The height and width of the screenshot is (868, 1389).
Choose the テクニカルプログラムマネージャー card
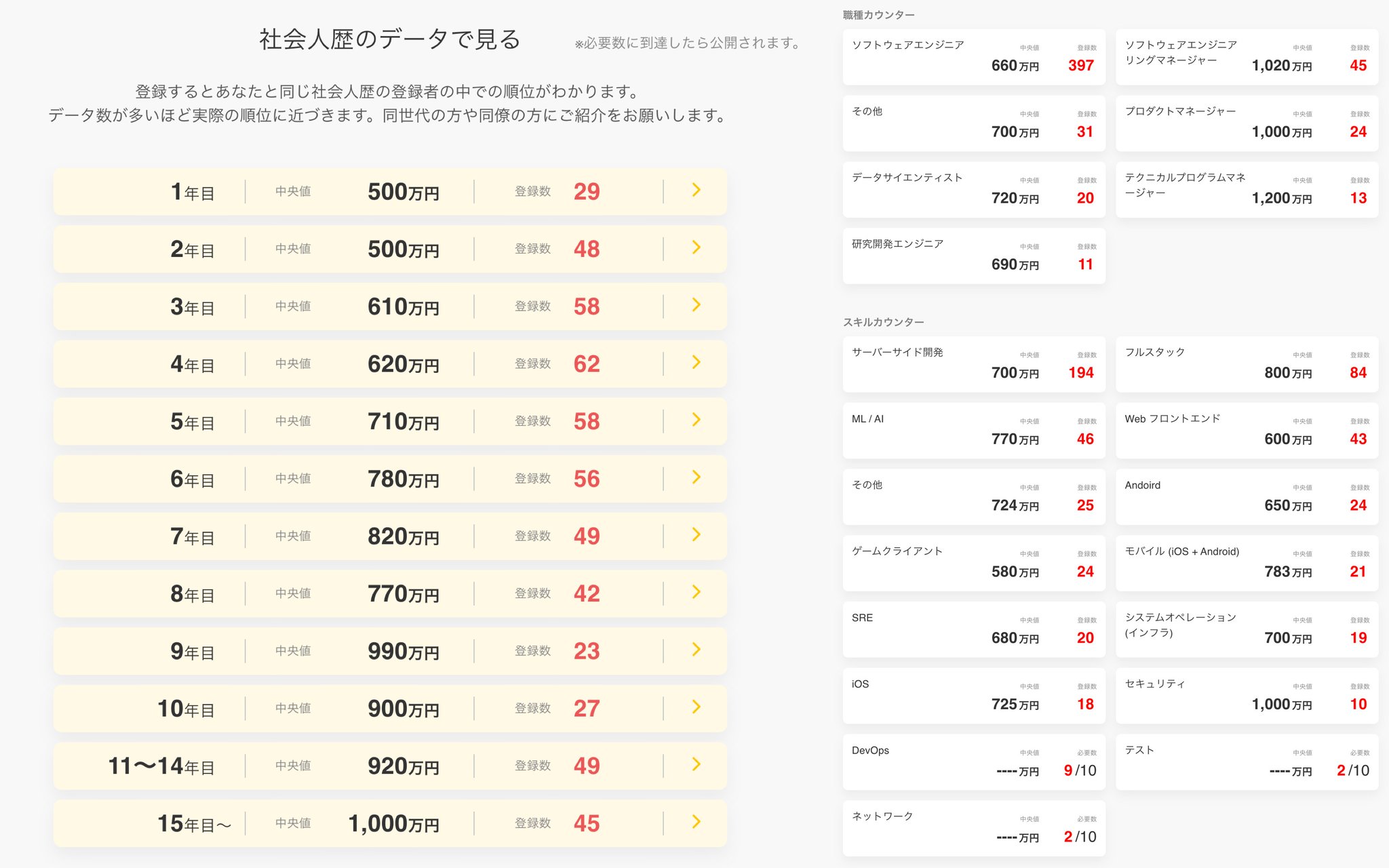click(x=1247, y=190)
